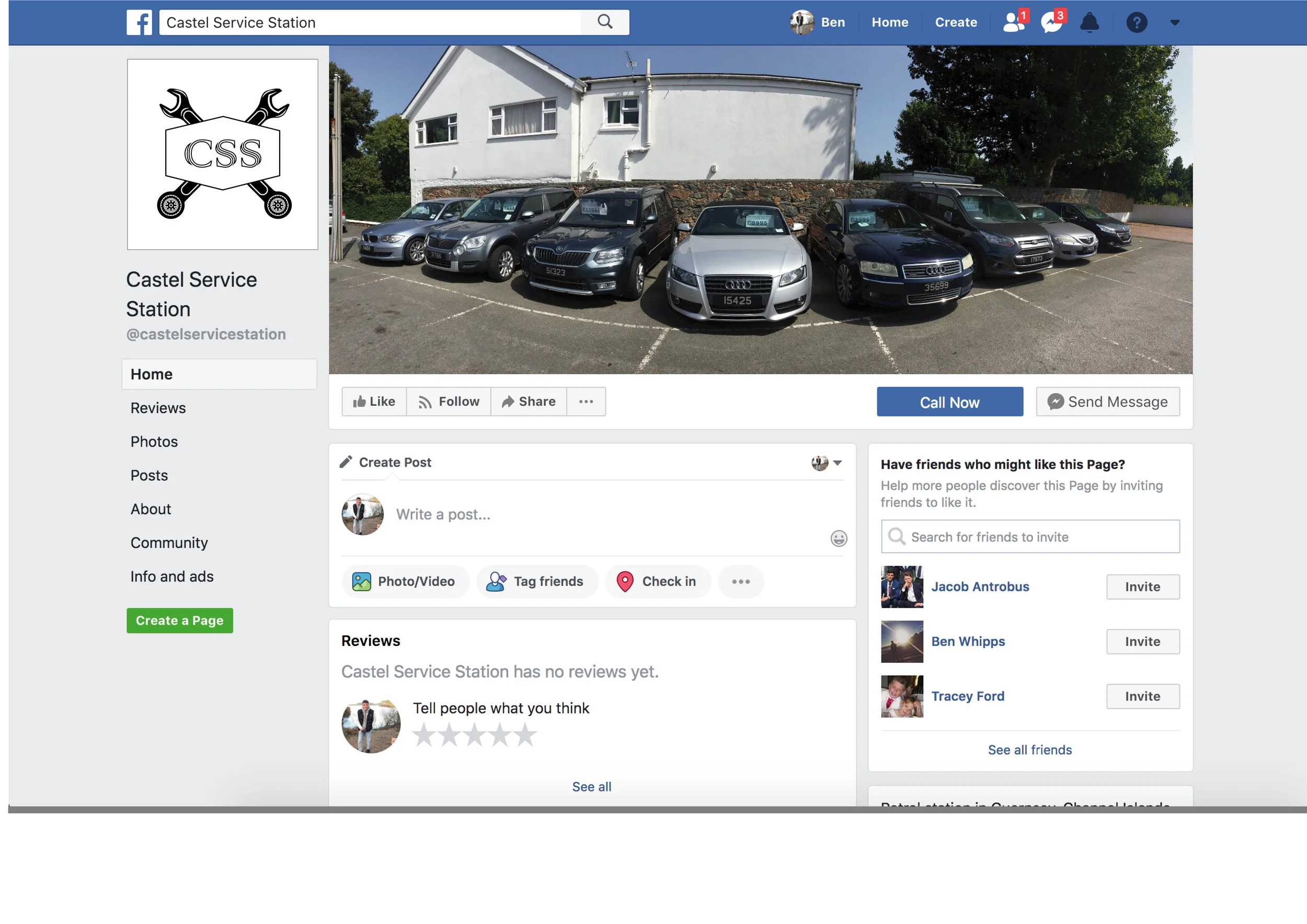Click the CSS page profile picture

coord(223,154)
